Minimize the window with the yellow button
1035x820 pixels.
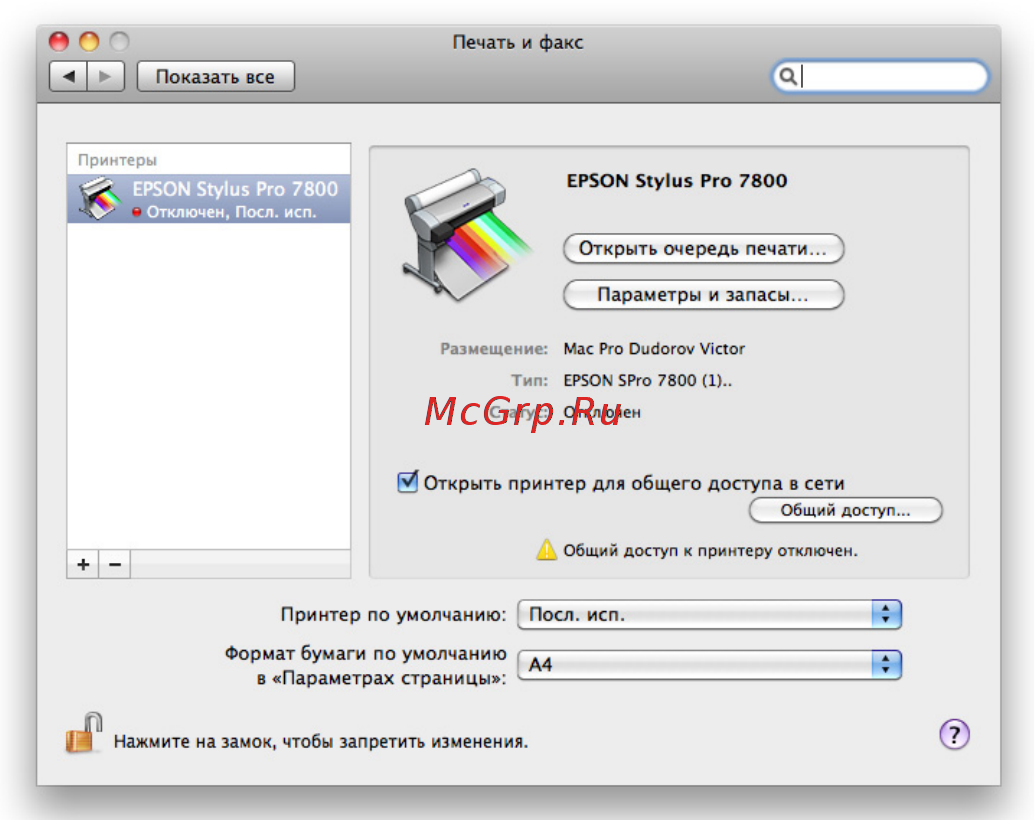(x=89, y=42)
